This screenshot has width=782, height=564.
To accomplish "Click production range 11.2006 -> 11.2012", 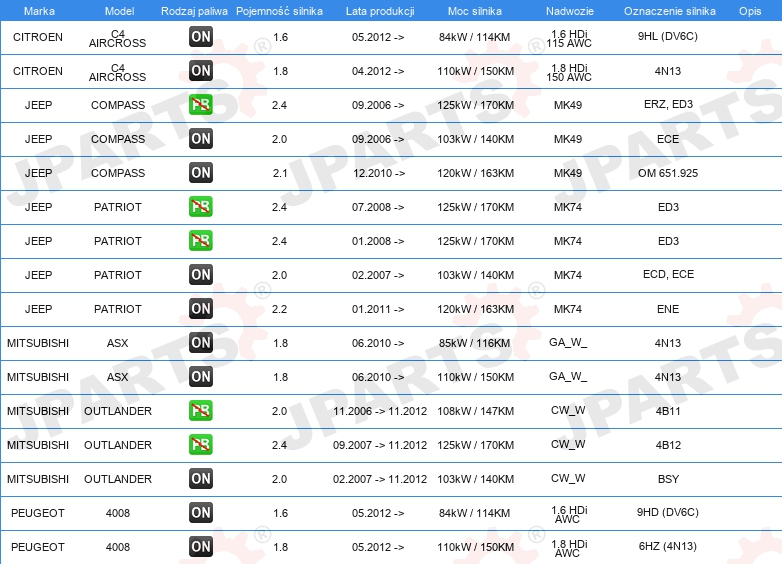I will [380, 411].
